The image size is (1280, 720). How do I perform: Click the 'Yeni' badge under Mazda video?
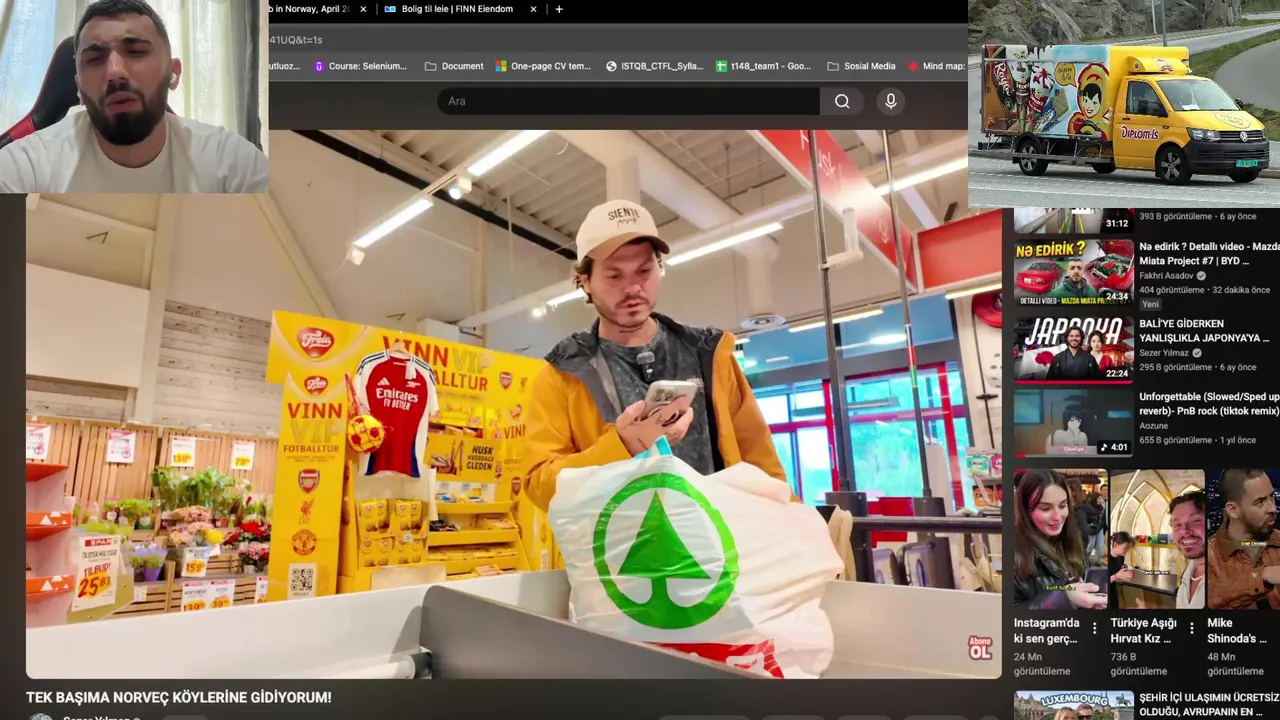pos(1150,304)
